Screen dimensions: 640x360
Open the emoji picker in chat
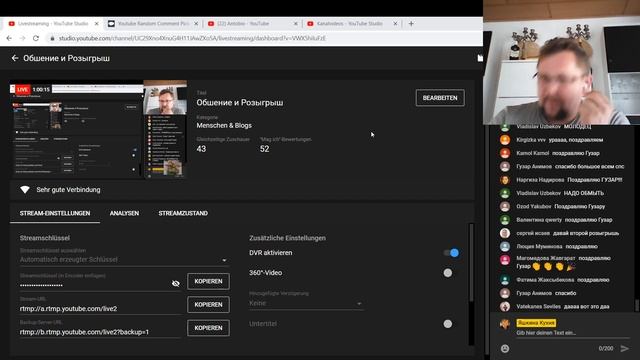click(x=505, y=348)
